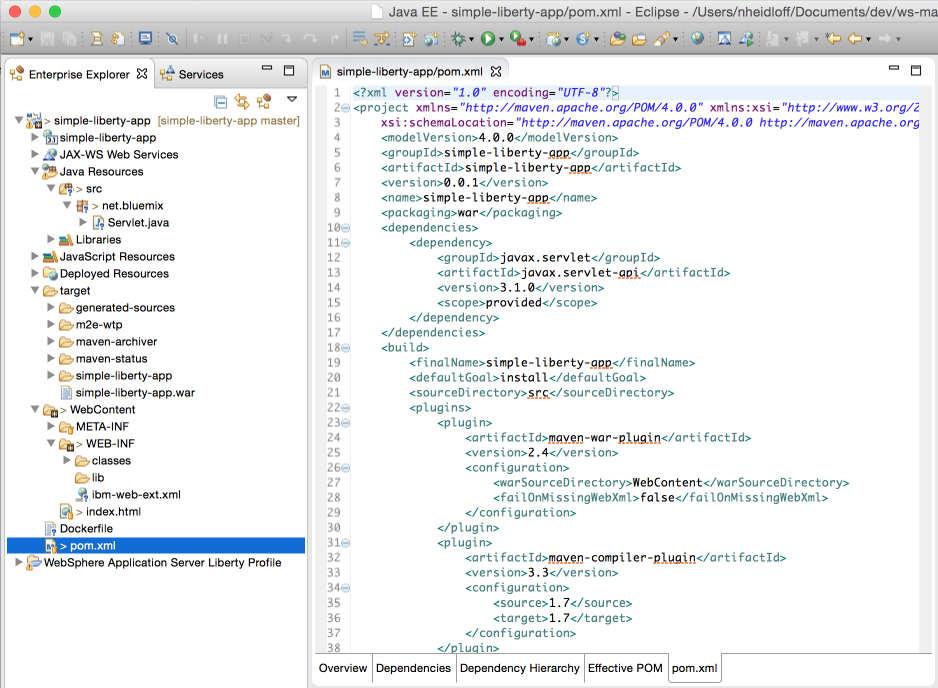938x688 pixels.
Task: Show the Effective POM tab
Action: [x=625, y=668]
